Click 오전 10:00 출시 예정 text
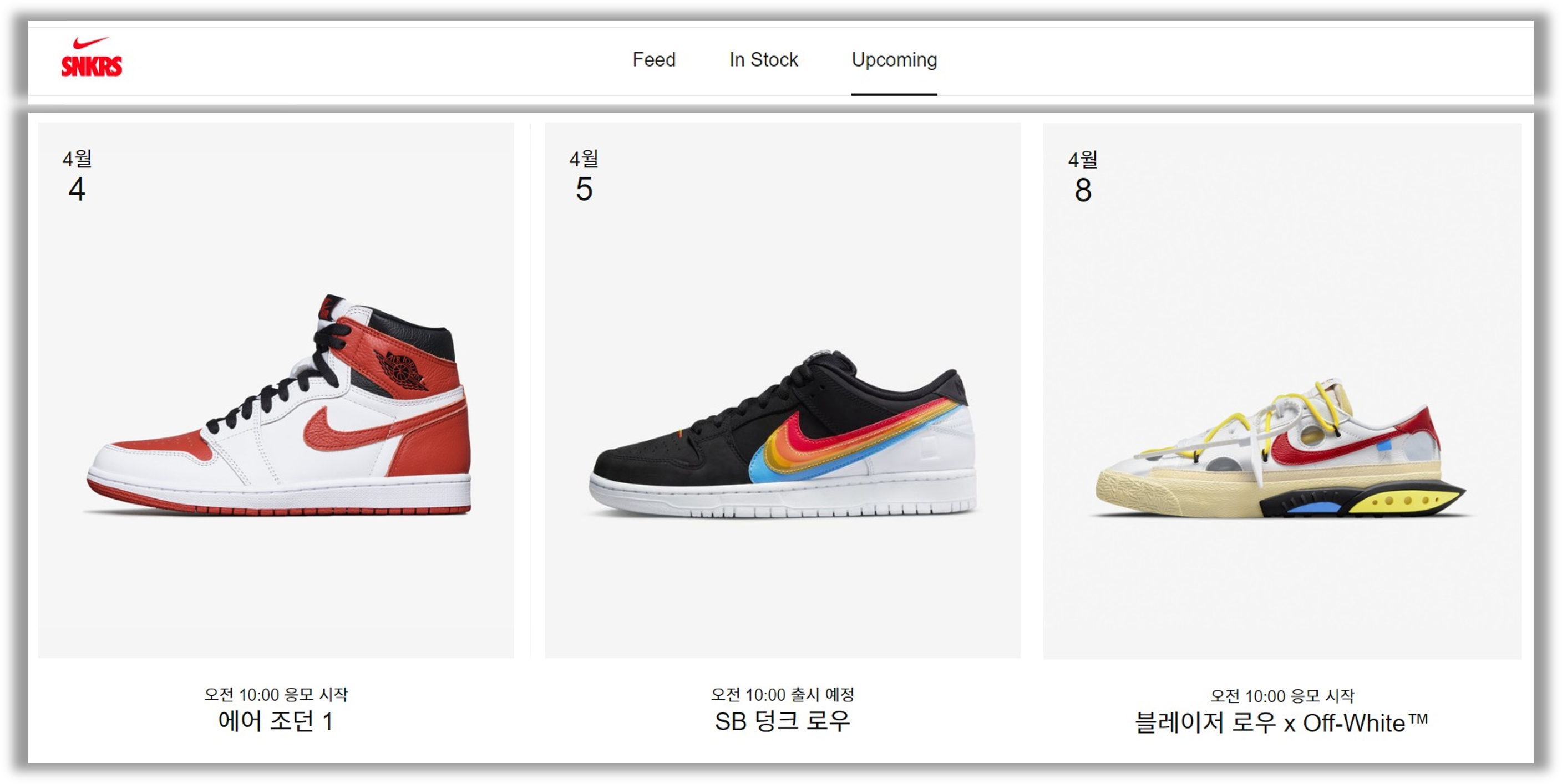The width and height of the screenshot is (1562, 784). tap(783, 694)
